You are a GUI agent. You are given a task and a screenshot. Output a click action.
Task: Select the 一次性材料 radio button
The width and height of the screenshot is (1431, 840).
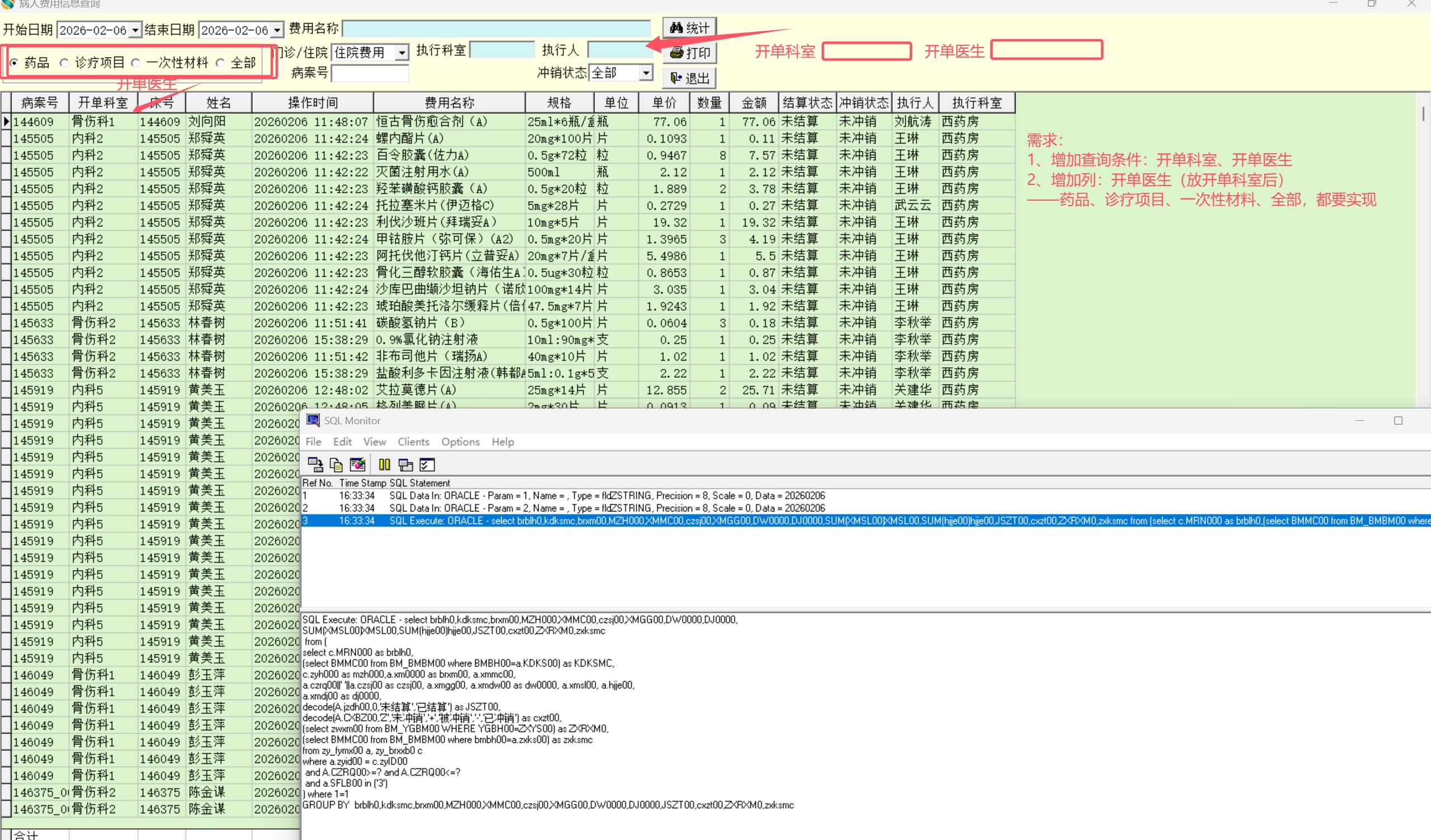point(136,63)
